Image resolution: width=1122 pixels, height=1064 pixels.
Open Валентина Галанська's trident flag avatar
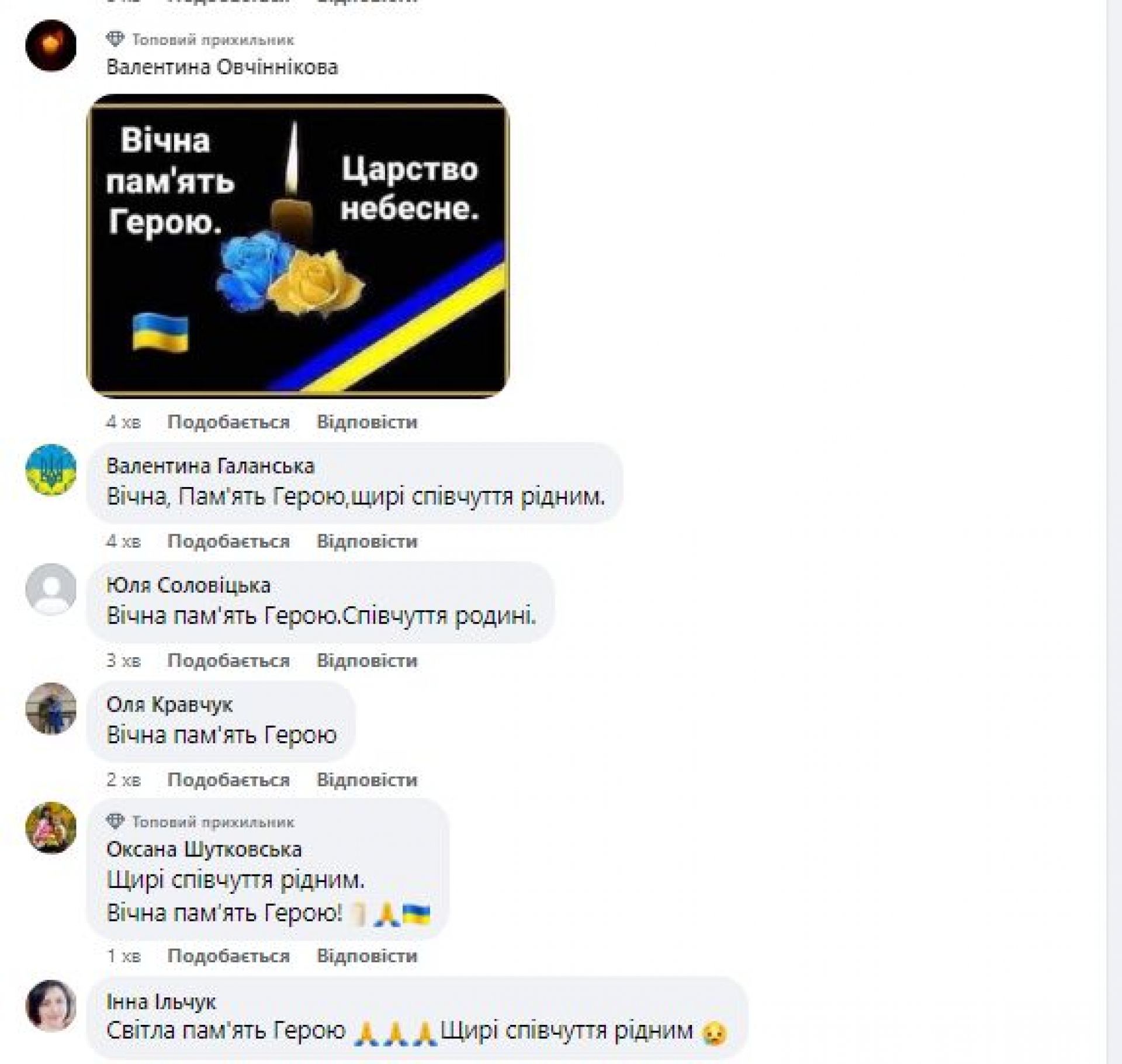51,469
